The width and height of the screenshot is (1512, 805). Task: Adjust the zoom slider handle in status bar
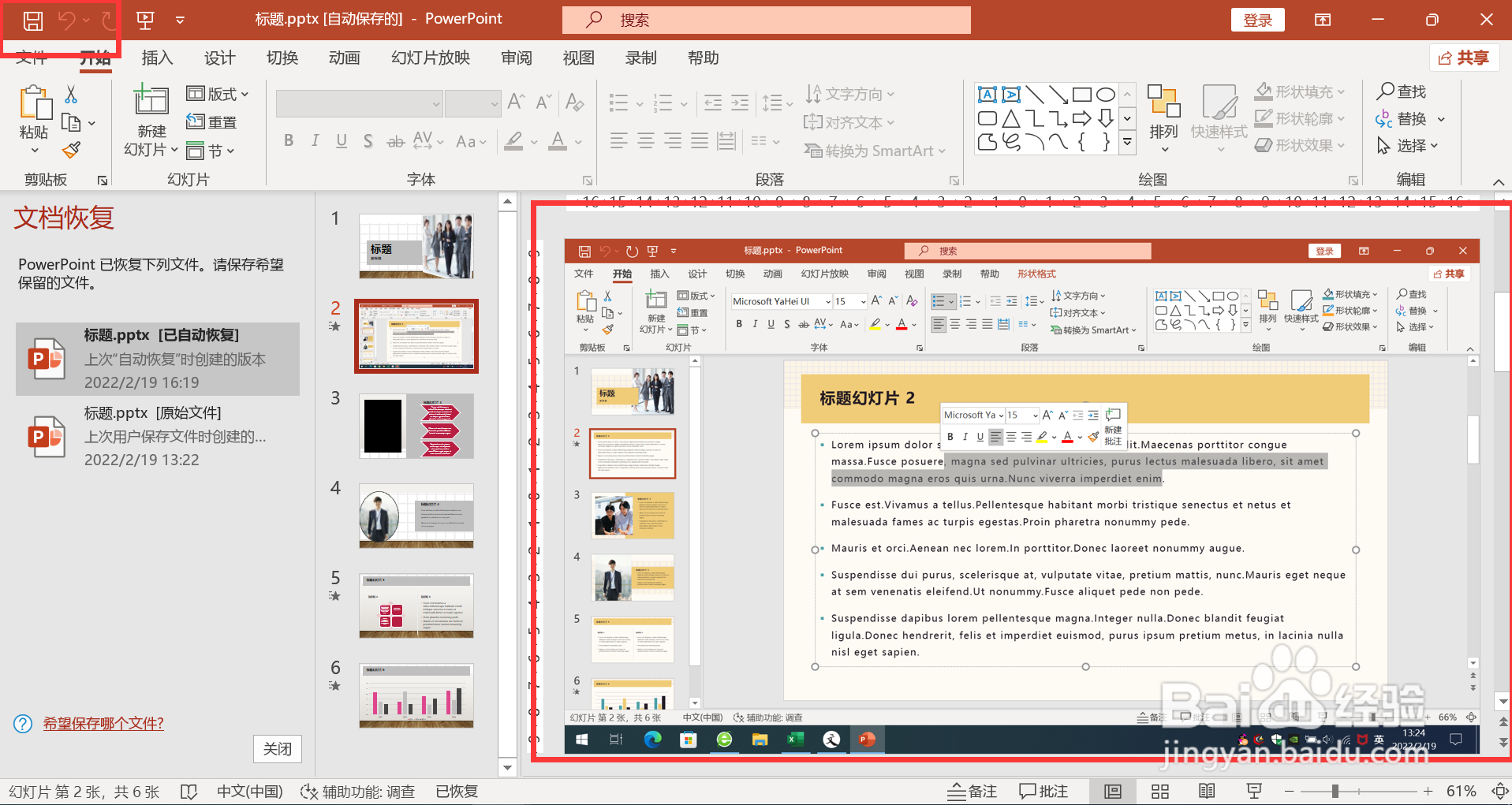[1335, 791]
